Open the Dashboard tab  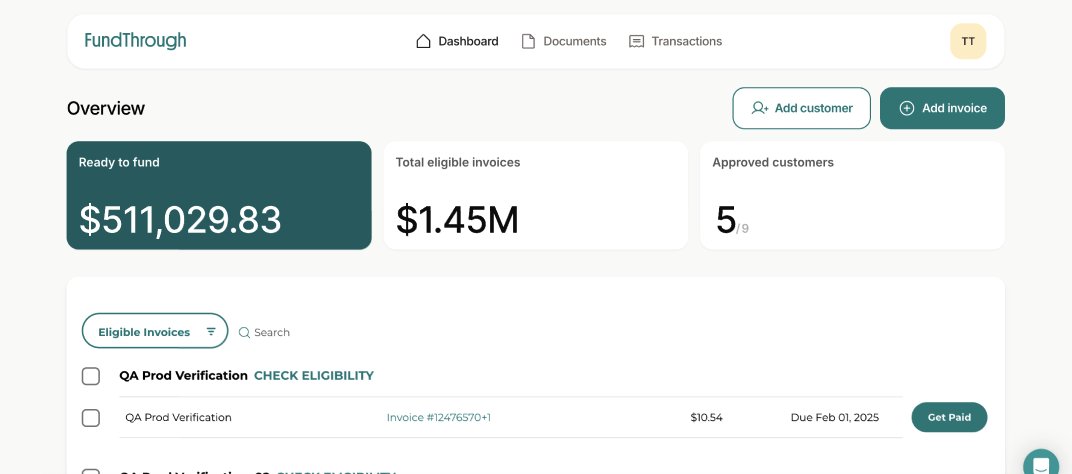(457, 41)
